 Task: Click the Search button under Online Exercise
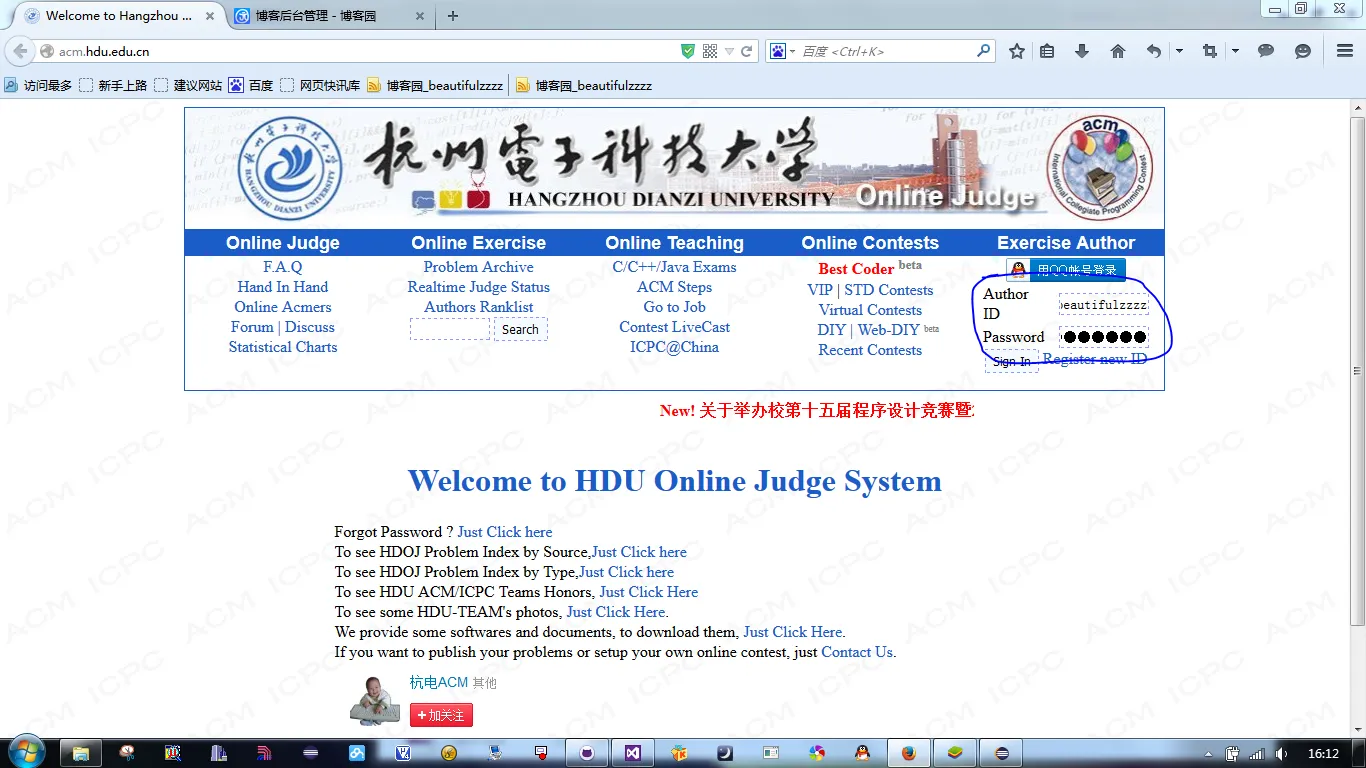(520, 329)
